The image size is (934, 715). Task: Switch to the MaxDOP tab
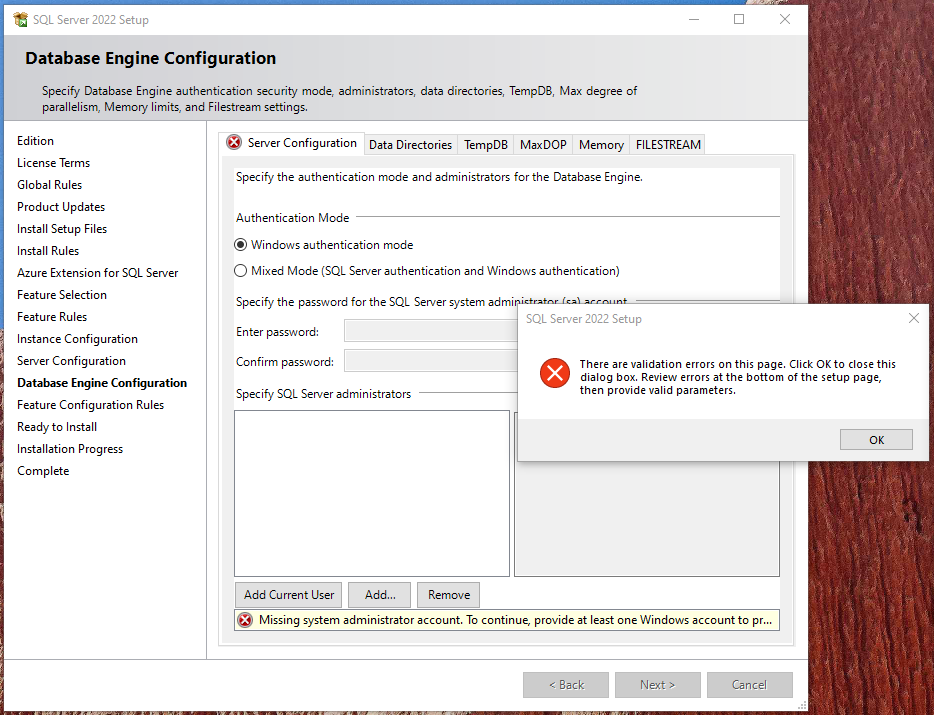pos(543,145)
